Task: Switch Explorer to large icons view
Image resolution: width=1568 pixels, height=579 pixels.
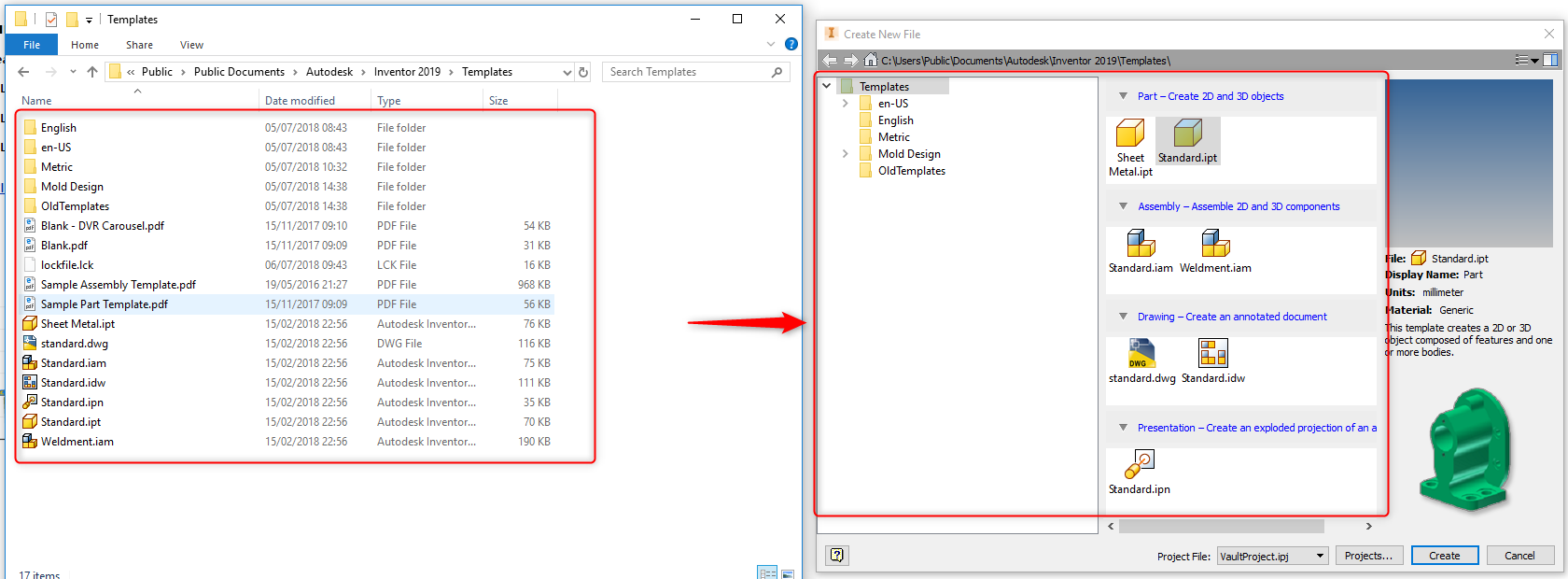Action: pyautogui.click(x=788, y=573)
